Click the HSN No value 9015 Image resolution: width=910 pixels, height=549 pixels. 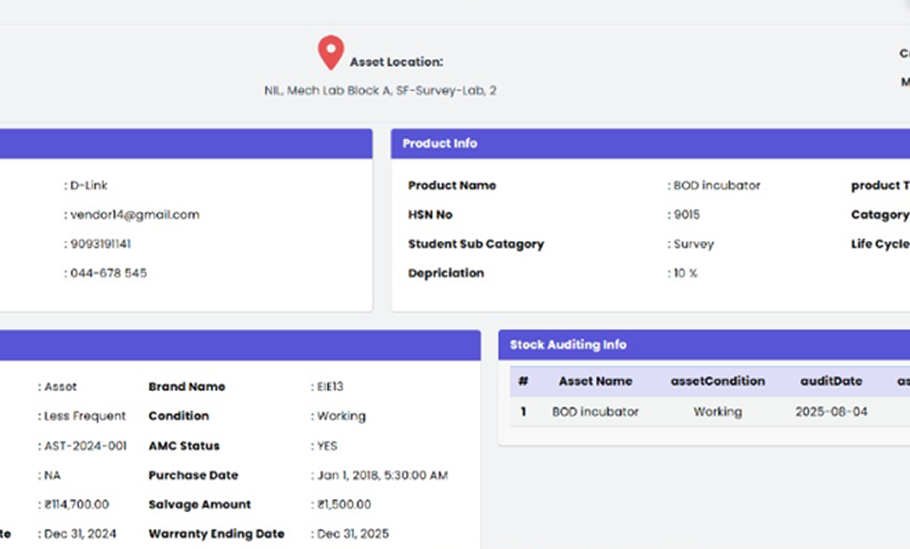(687, 215)
